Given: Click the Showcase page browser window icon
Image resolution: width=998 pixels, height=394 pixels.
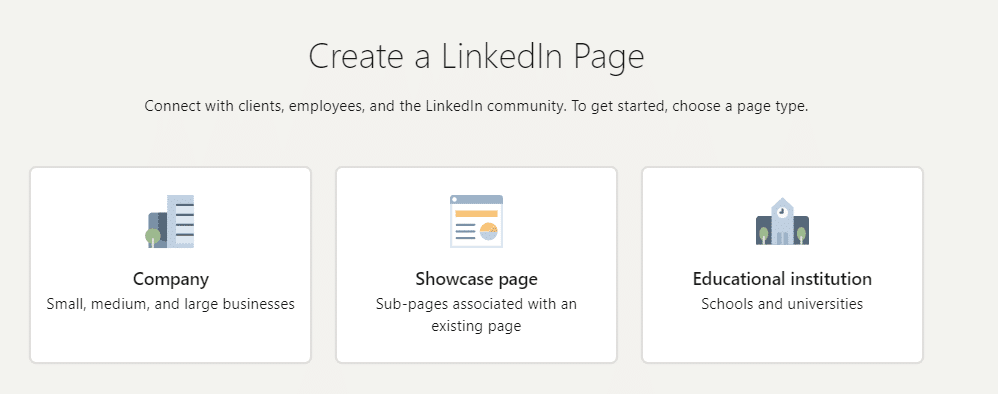Looking at the screenshot, I should (476, 221).
